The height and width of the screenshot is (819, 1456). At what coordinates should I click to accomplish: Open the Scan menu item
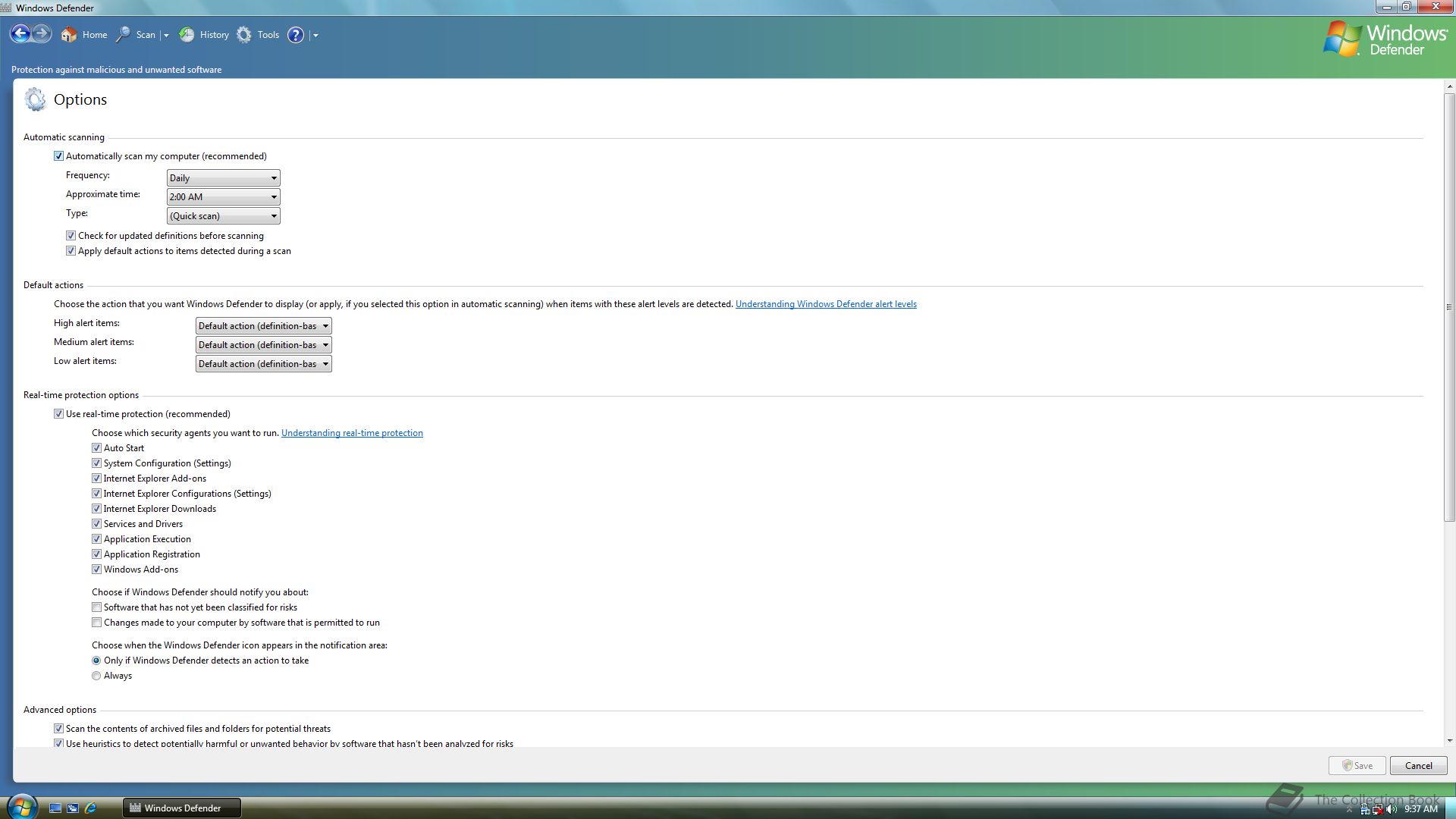[146, 35]
